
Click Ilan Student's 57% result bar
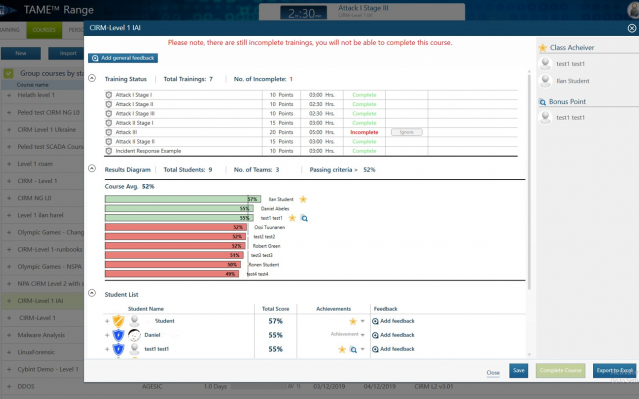183,199
